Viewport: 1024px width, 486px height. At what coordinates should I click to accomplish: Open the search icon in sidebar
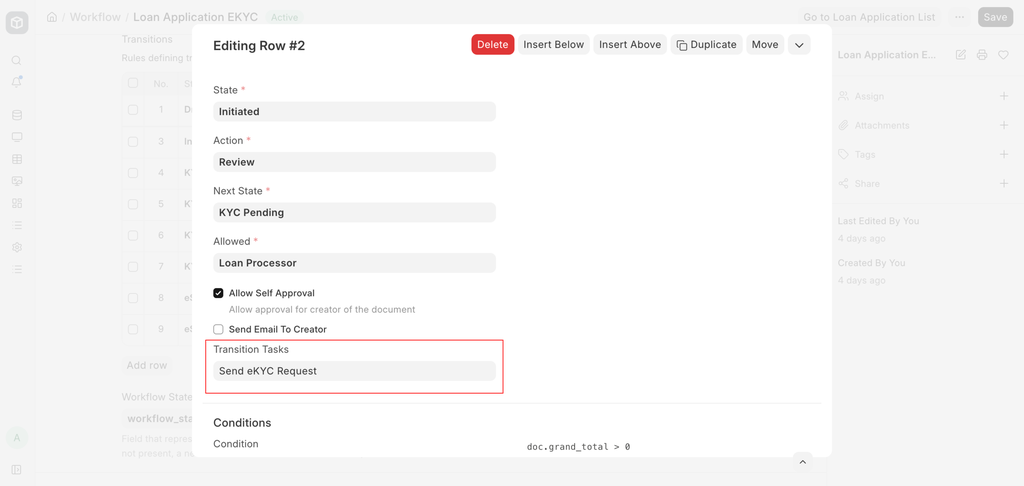17,60
